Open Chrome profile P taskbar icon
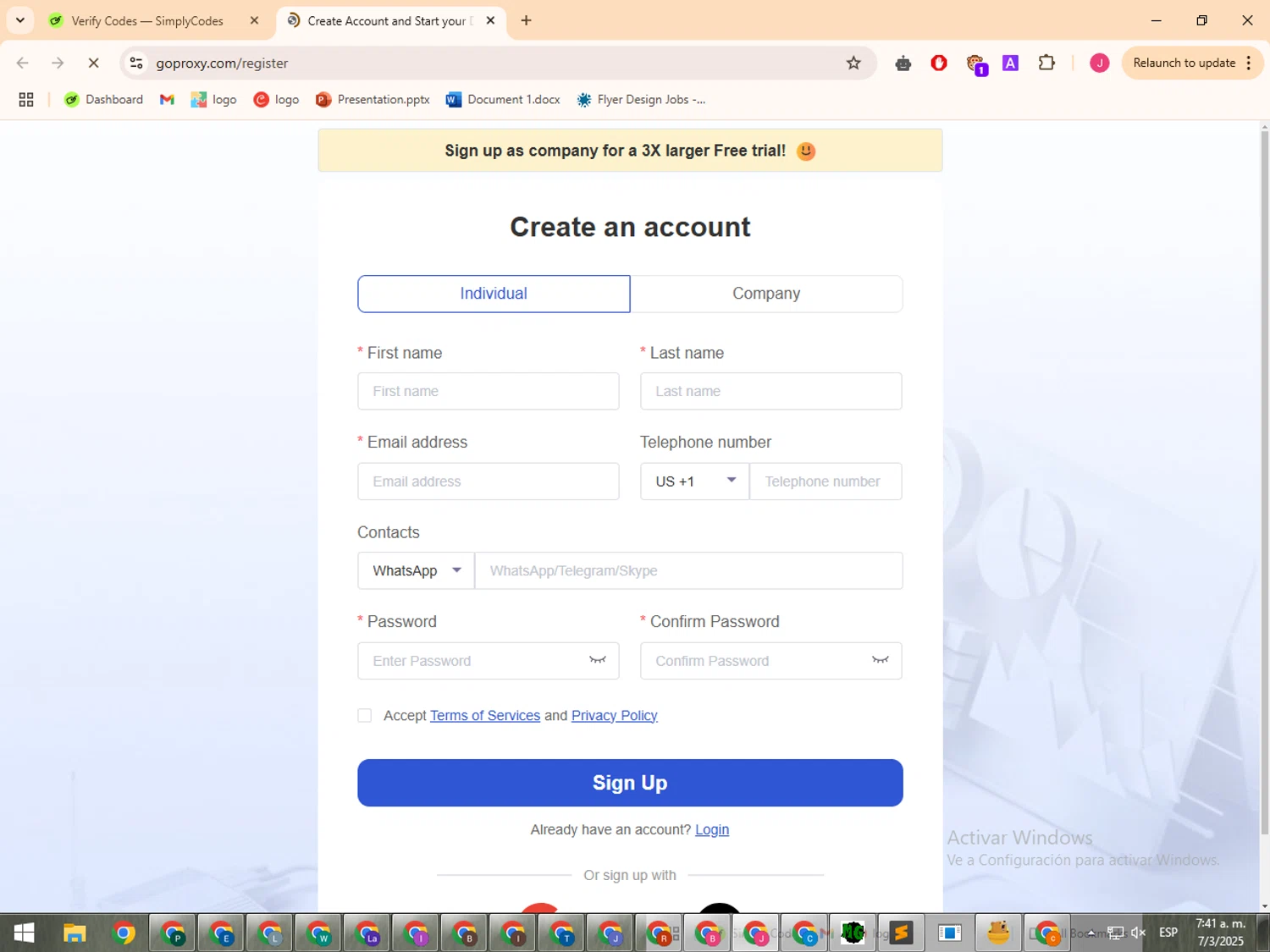The height and width of the screenshot is (952, 1270). pyautogui.click(x=173, y=933)
